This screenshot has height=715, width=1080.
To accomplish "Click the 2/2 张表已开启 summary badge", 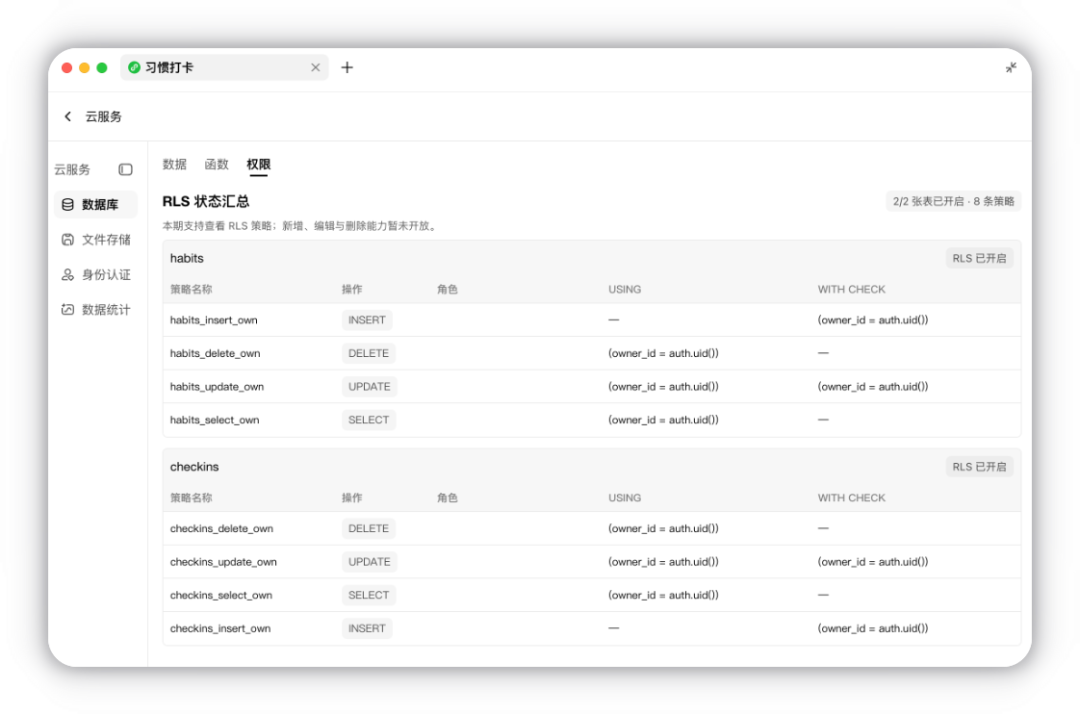I will (x=953, y=201).
